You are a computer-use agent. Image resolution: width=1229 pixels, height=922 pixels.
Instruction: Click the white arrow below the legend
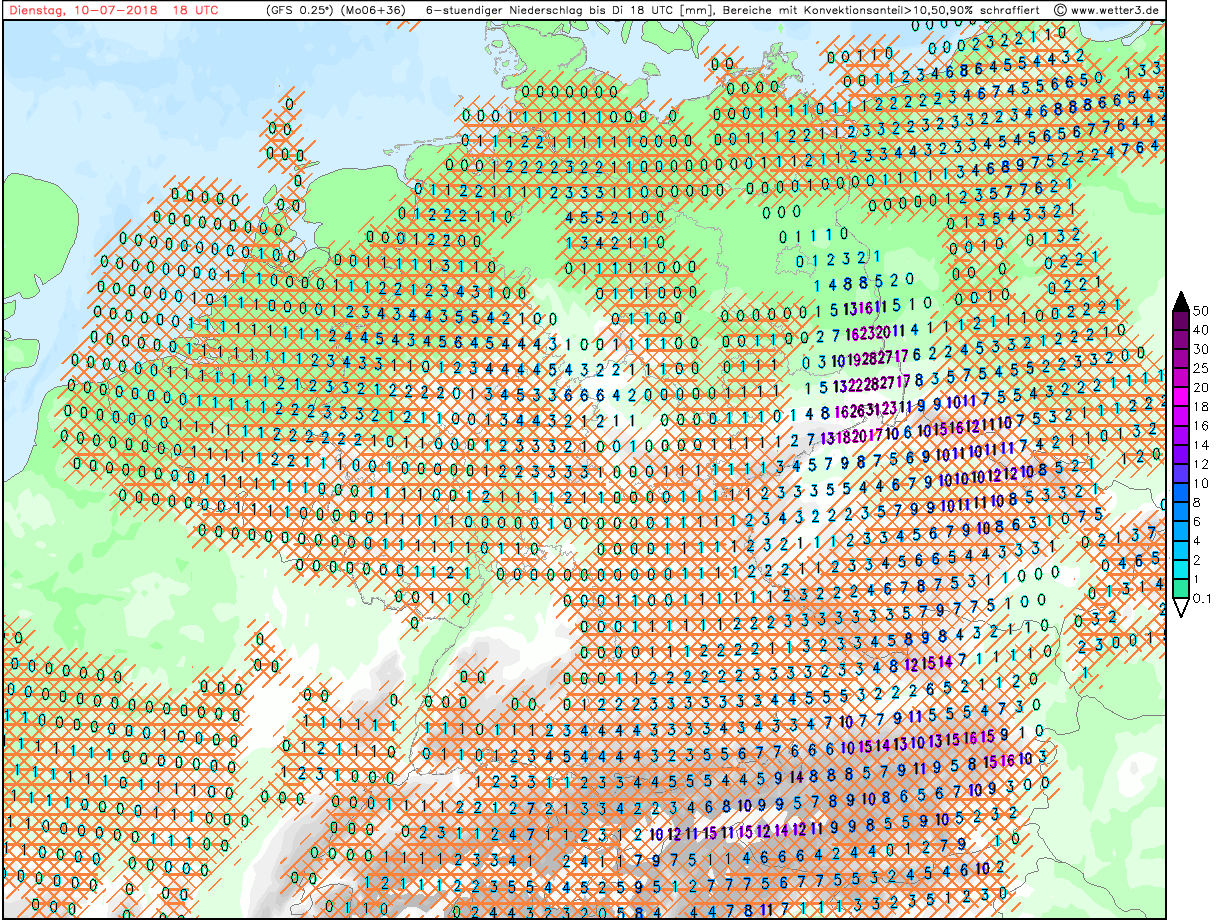point(1181,609)
